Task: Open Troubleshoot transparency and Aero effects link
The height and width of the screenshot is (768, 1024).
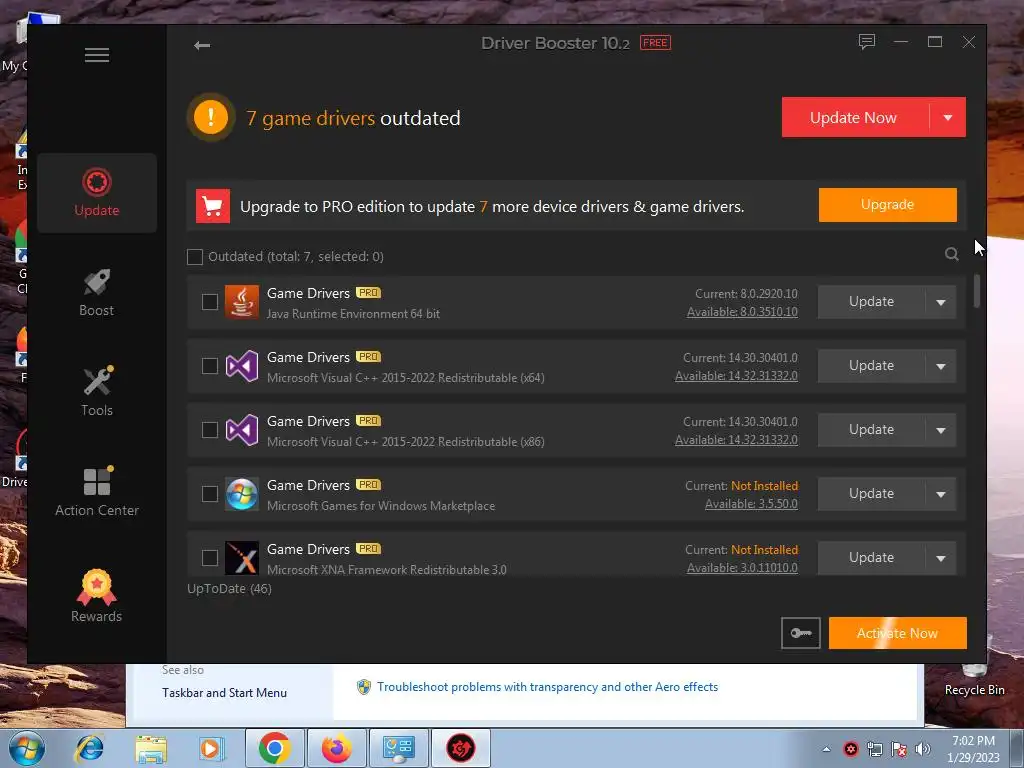Action: tap(547, 687)
